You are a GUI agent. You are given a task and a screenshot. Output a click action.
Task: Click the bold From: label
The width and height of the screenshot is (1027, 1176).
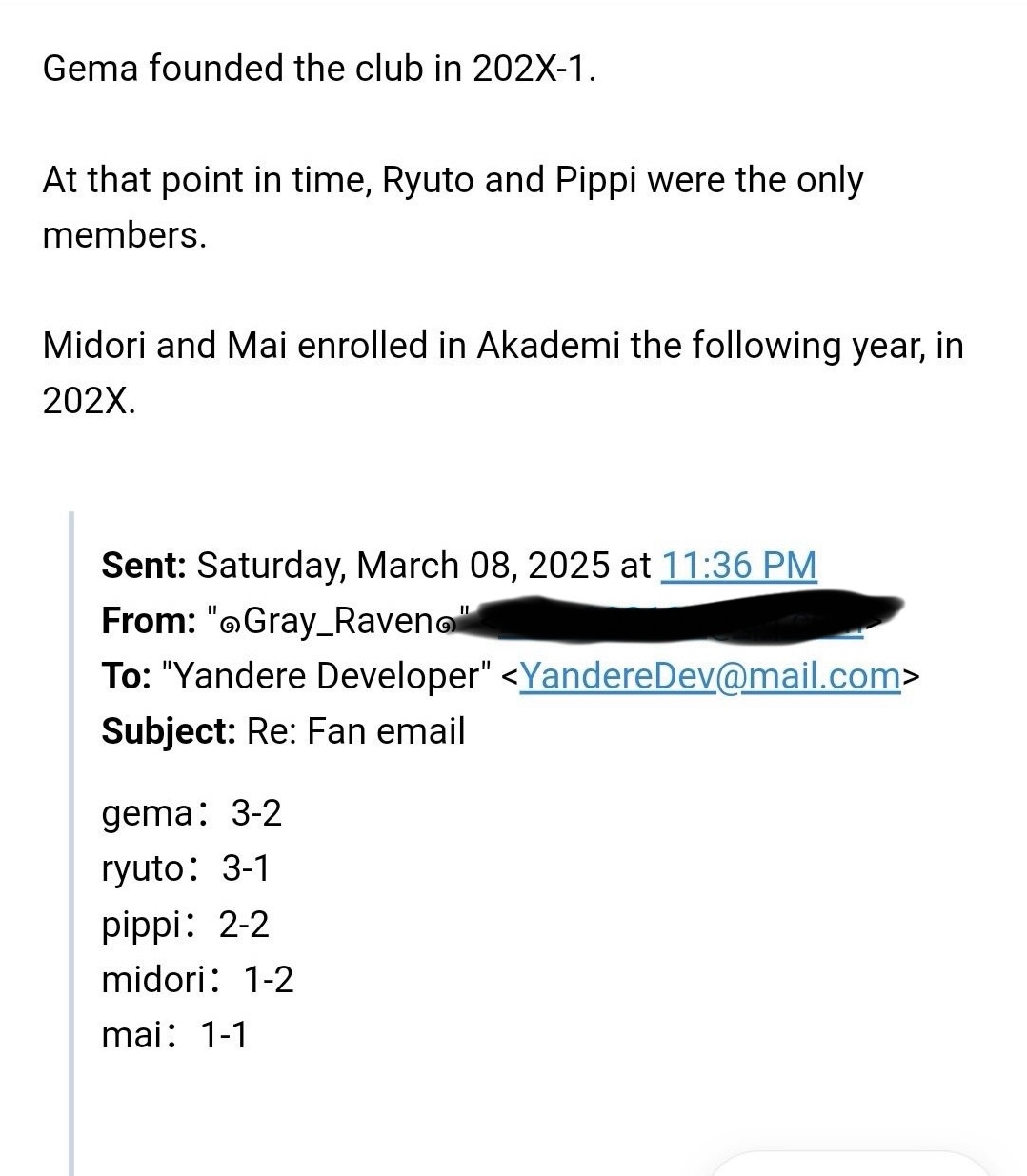pos(149,621)
